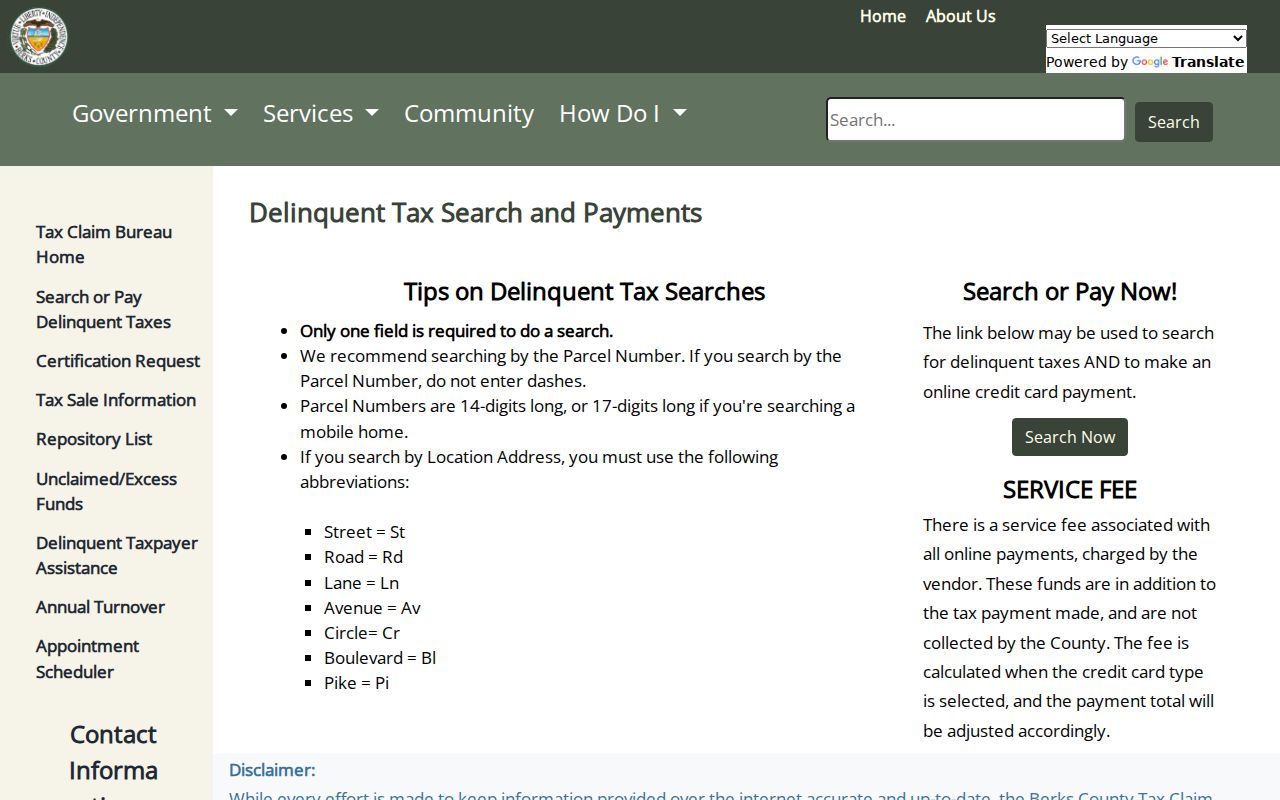1280x800 pixels.
Task: Click the 'Boulevard = Bl' abbreviation line
Action: coord(380,658)
